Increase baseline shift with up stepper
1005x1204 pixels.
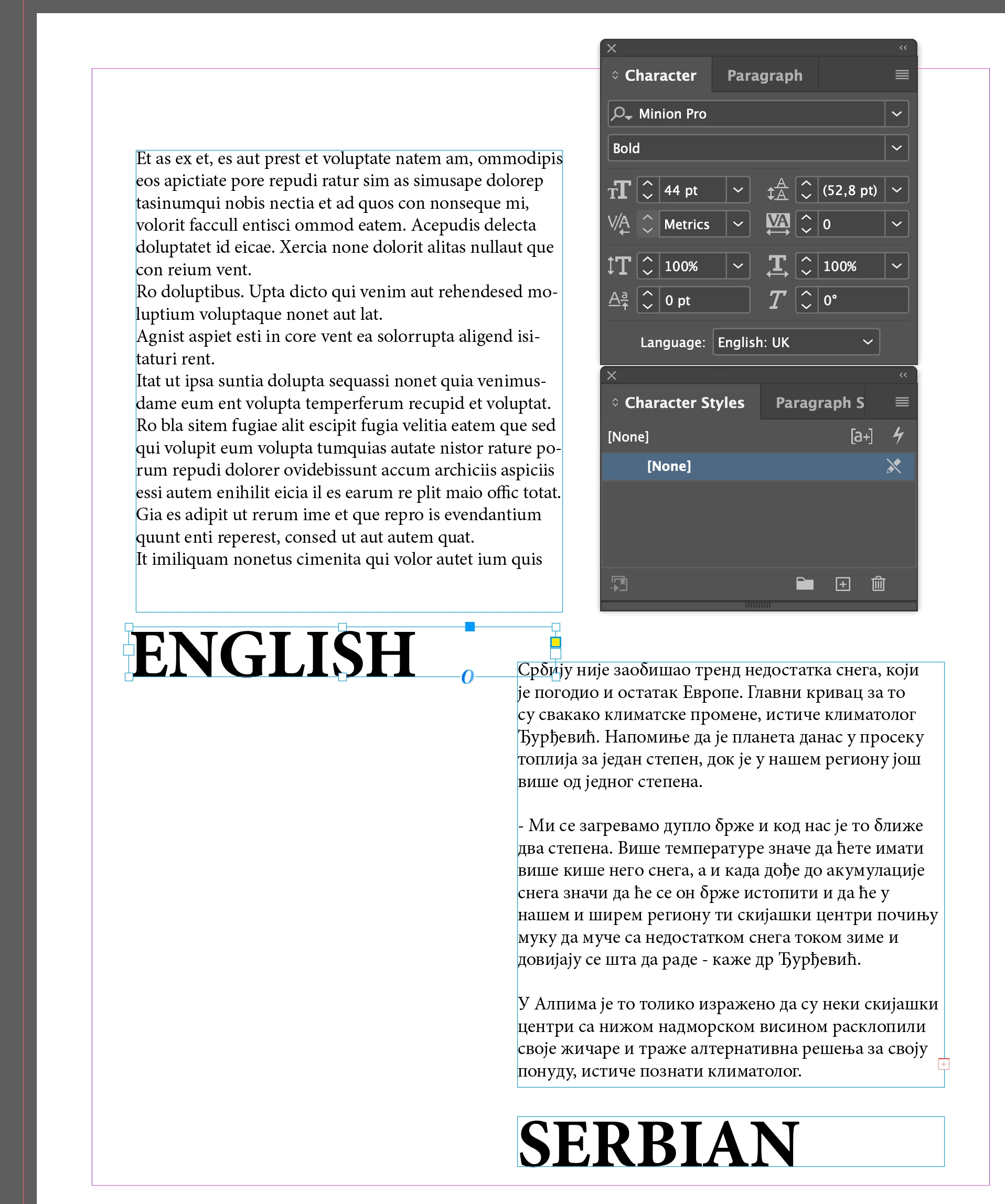[x=648, y=294]
